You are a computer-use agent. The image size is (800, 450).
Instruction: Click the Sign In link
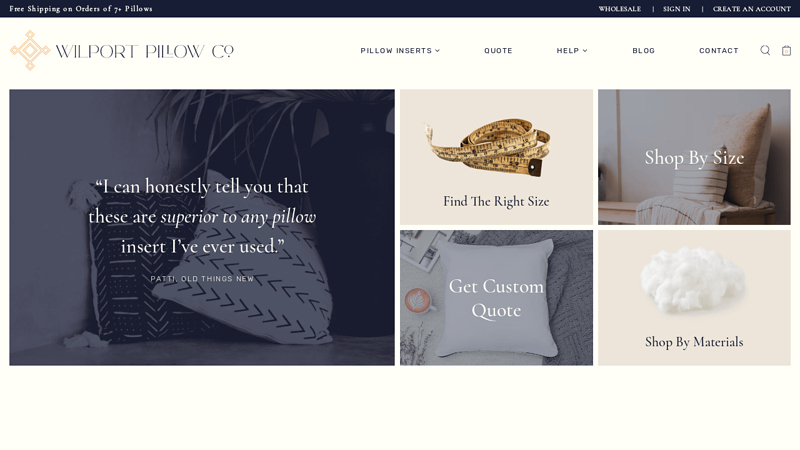pos(677,9)
